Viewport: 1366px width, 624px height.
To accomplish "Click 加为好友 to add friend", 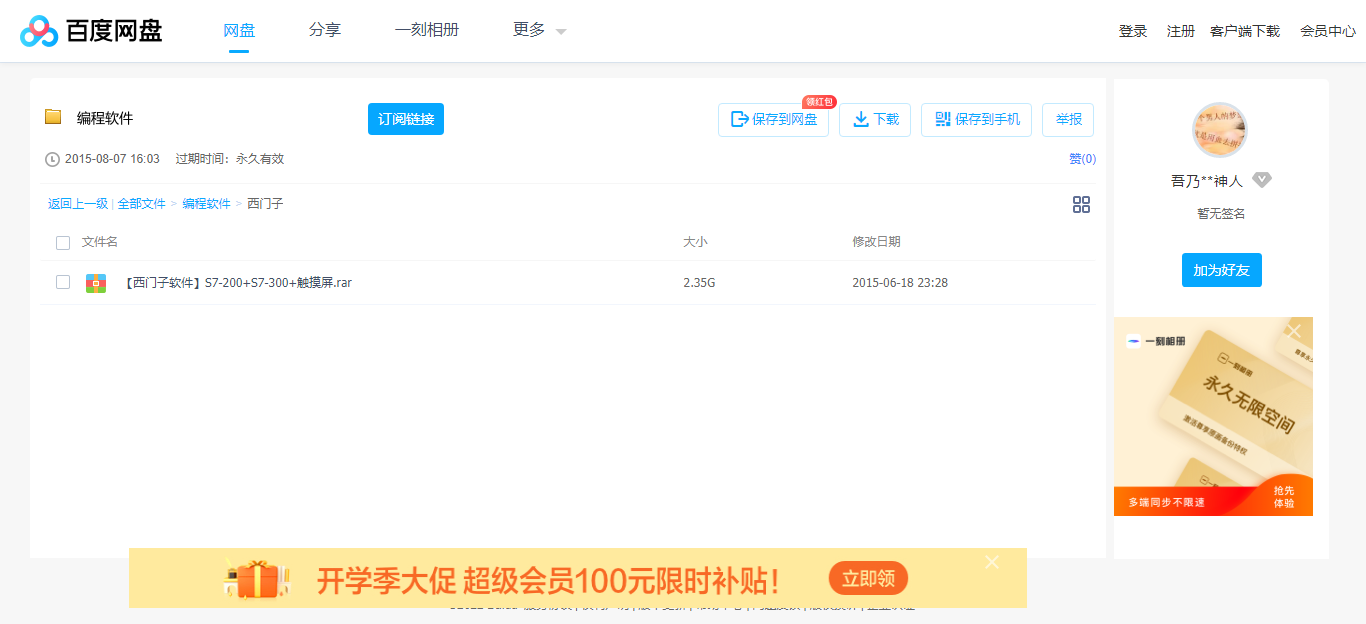I will pyautogui.click(x=1221, y=269).
